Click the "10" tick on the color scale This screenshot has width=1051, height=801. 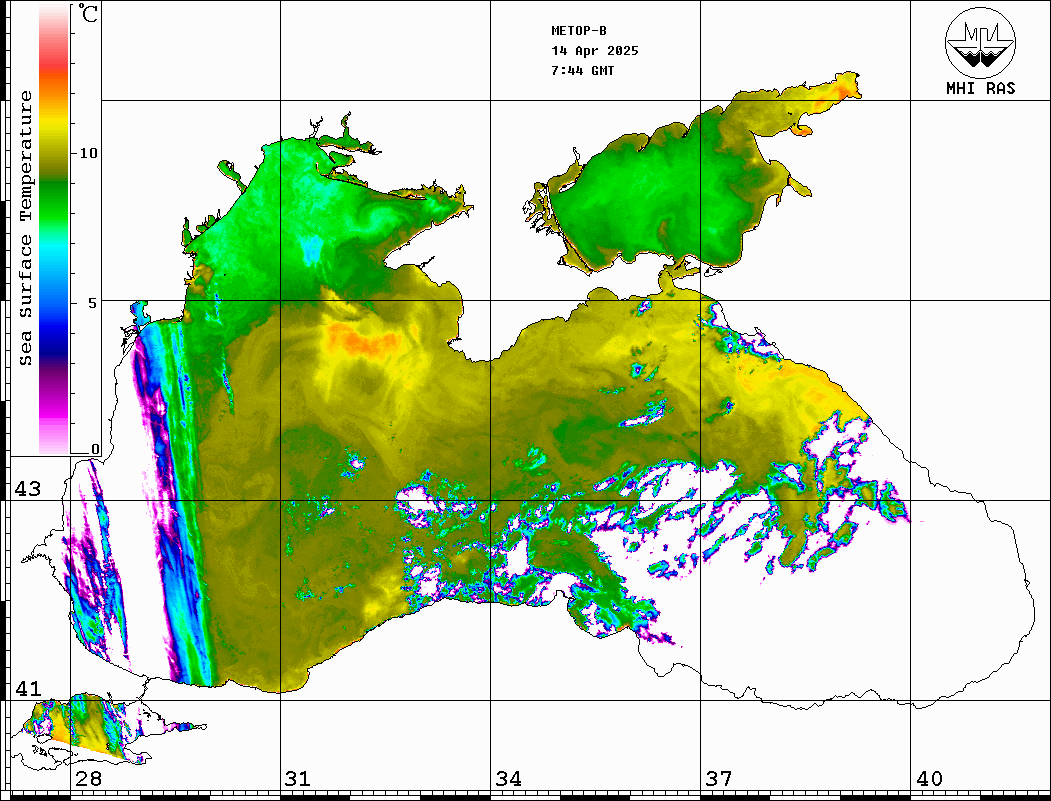pos(88,153)
